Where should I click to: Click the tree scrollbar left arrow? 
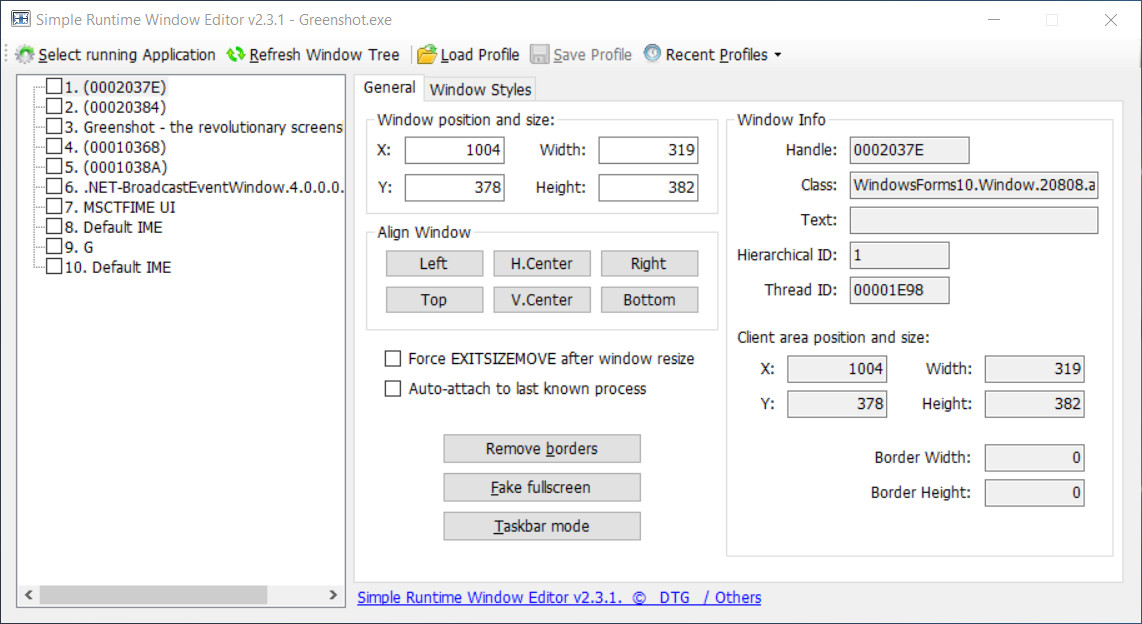(x=28, y=595)
